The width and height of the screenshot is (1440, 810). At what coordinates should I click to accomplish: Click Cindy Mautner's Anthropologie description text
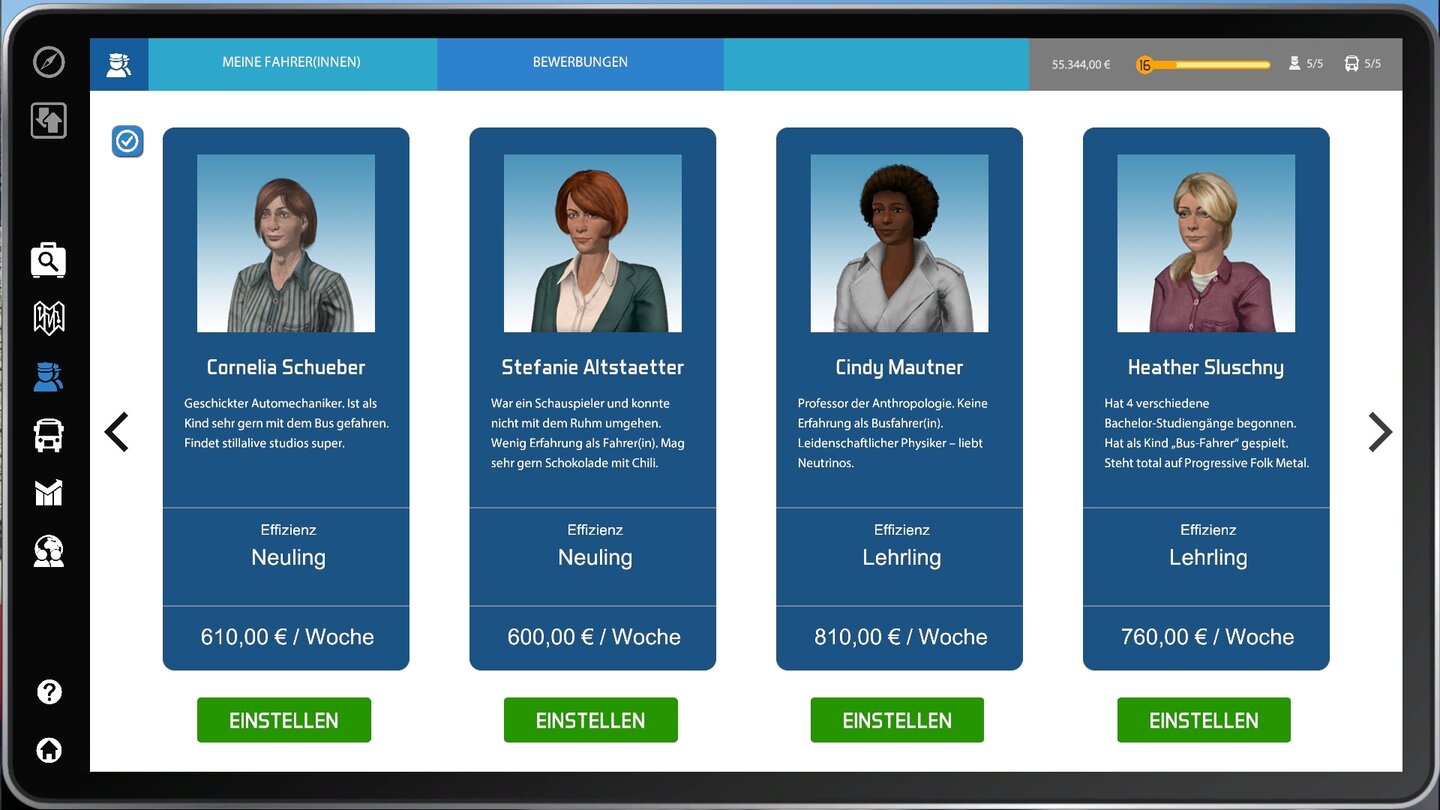pos(893,433)
